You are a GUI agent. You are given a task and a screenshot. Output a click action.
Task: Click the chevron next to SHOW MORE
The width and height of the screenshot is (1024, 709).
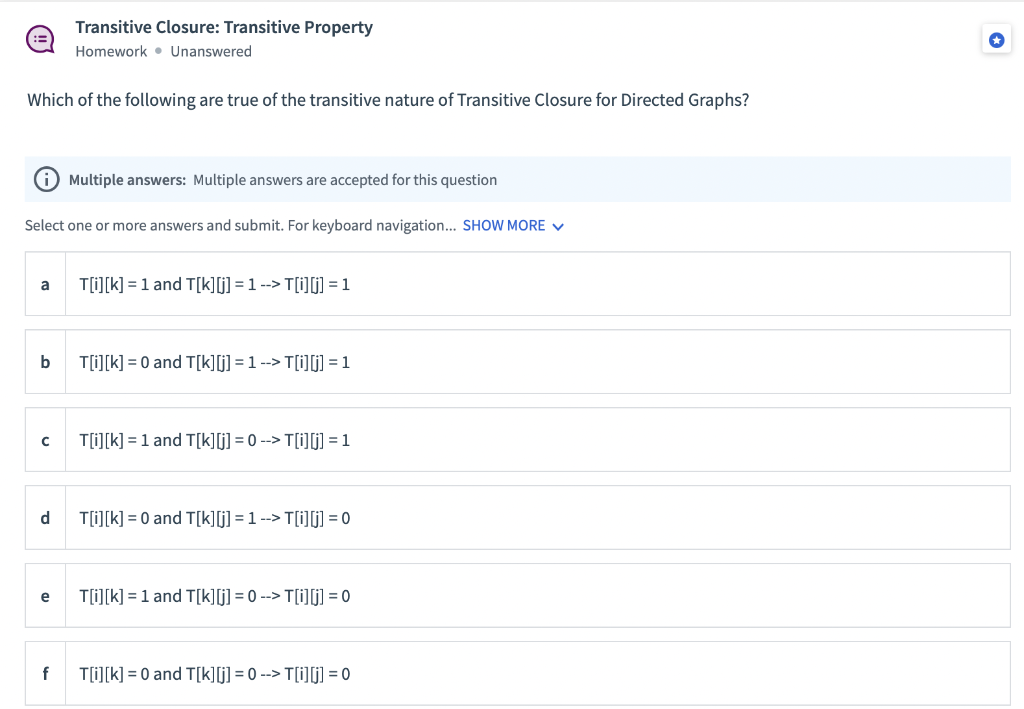(558, 227)
